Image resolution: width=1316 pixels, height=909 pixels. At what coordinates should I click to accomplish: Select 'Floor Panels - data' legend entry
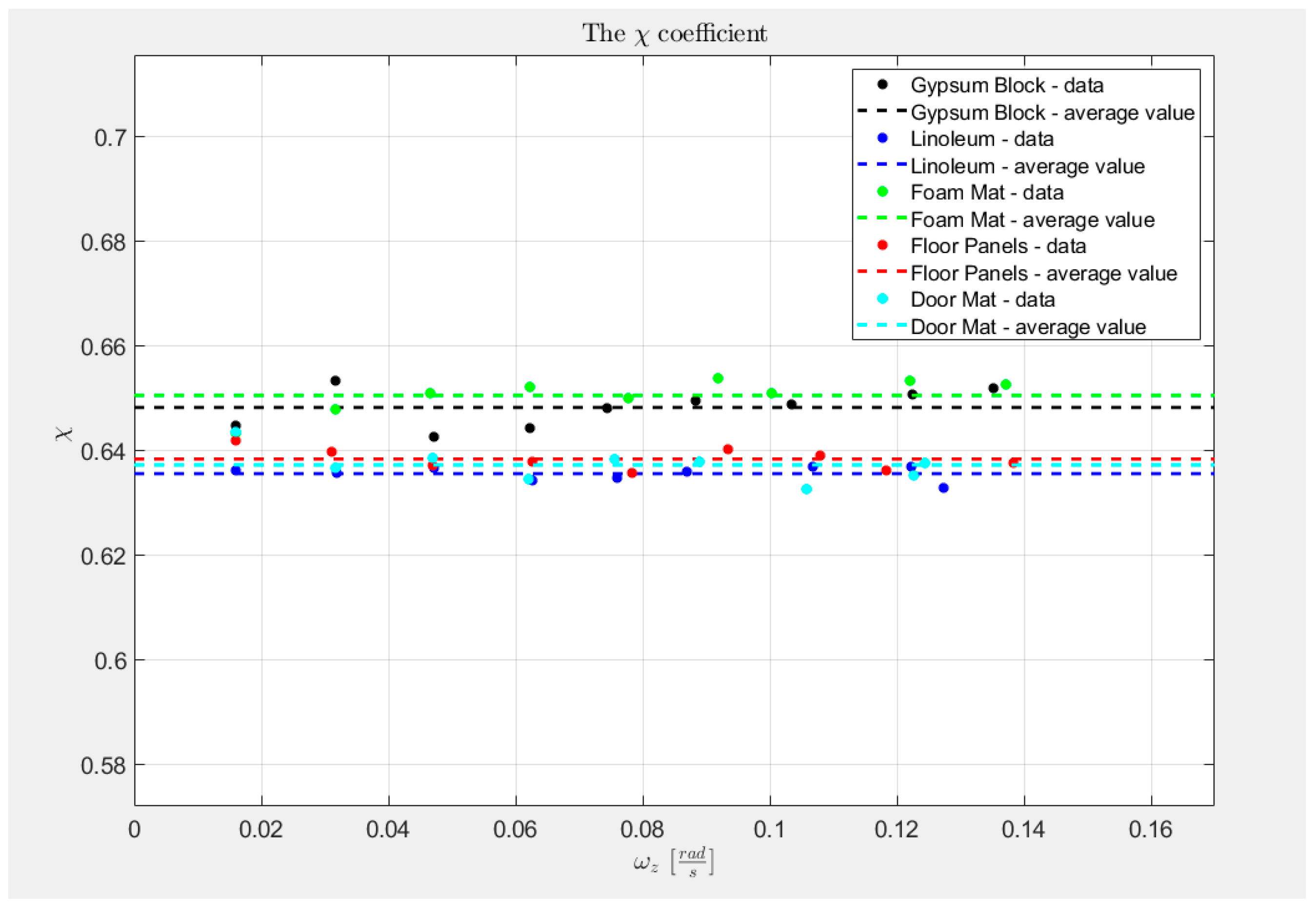[998, 246]
